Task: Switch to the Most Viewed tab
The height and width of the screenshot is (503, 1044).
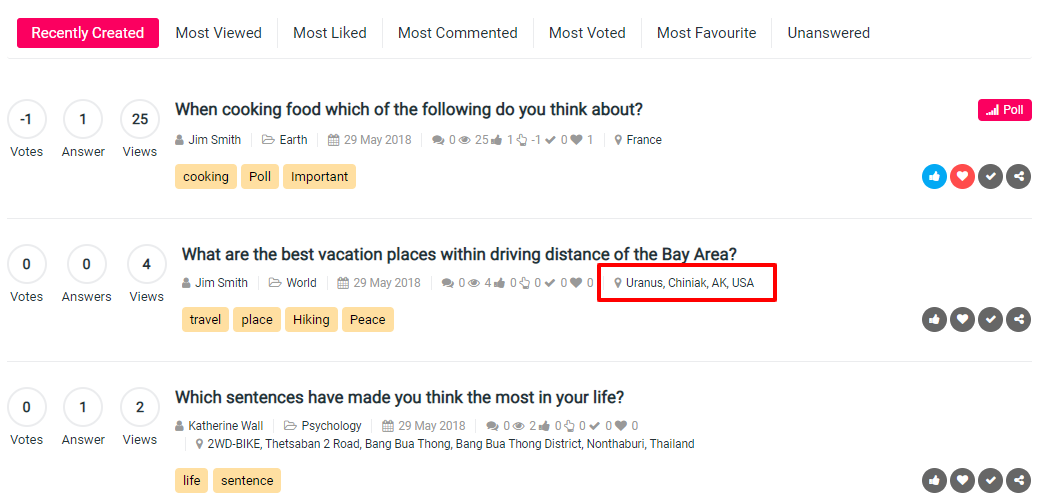Action: (x=218, y=33)
